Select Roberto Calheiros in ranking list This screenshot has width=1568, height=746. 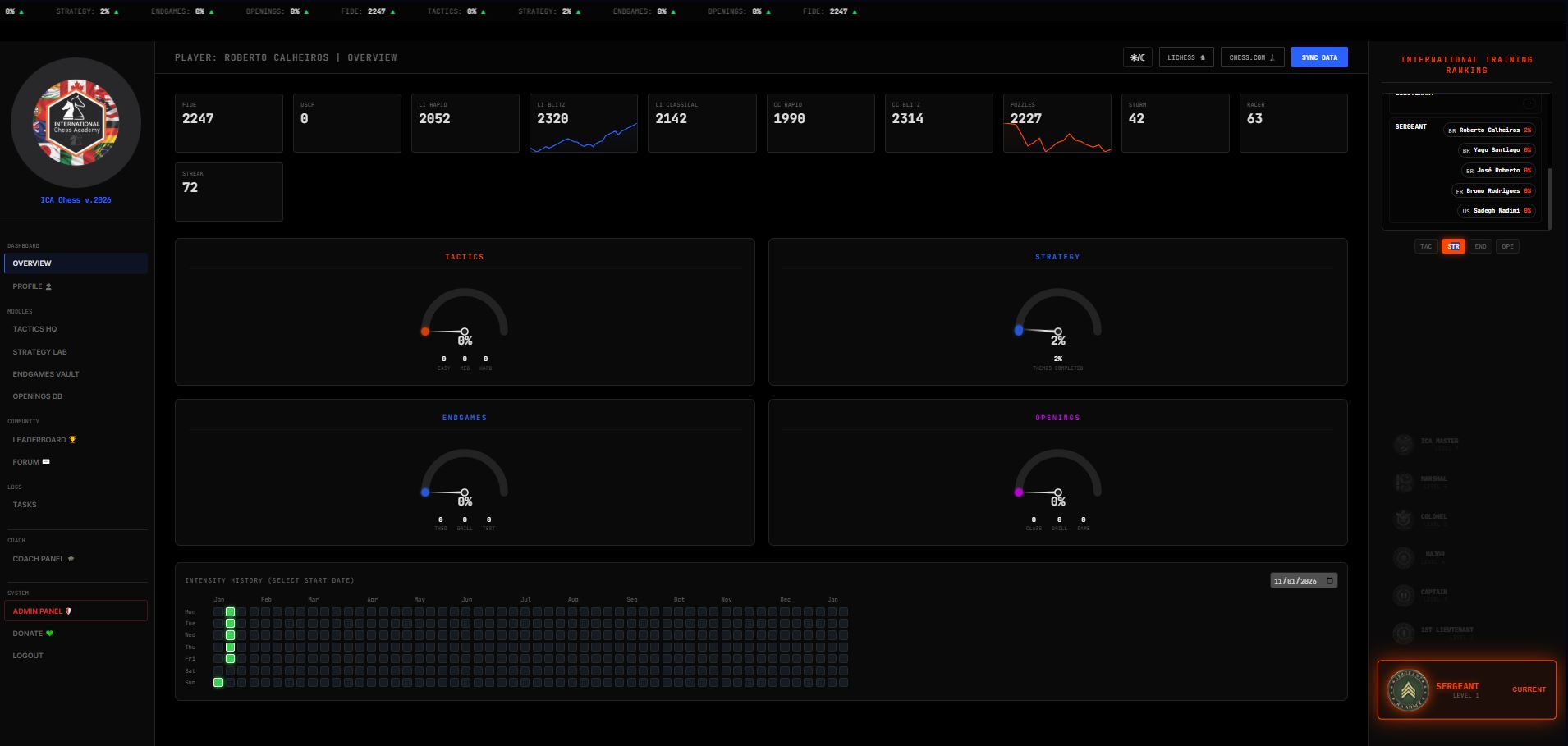click(x=1489, y=130)
